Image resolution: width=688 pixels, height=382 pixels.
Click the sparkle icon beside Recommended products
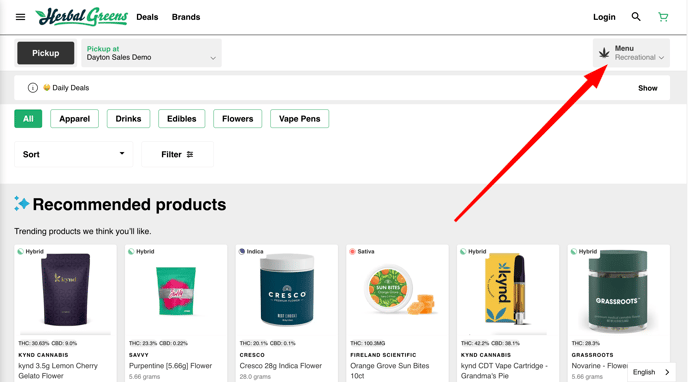(21, 204)
